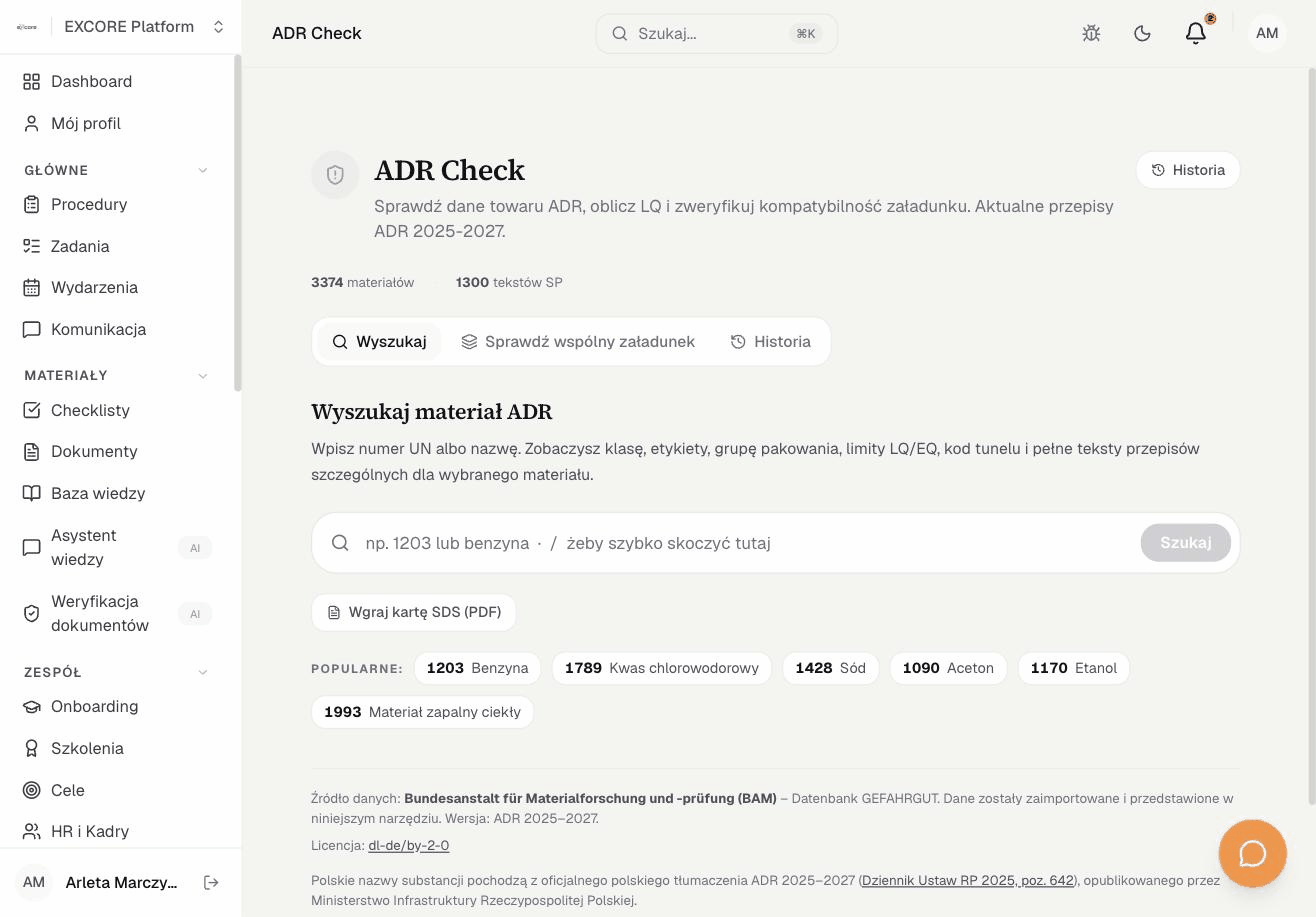Click Wgraj kartę SDS (PDF) button
1316x917 pixels.
point(414,612)
